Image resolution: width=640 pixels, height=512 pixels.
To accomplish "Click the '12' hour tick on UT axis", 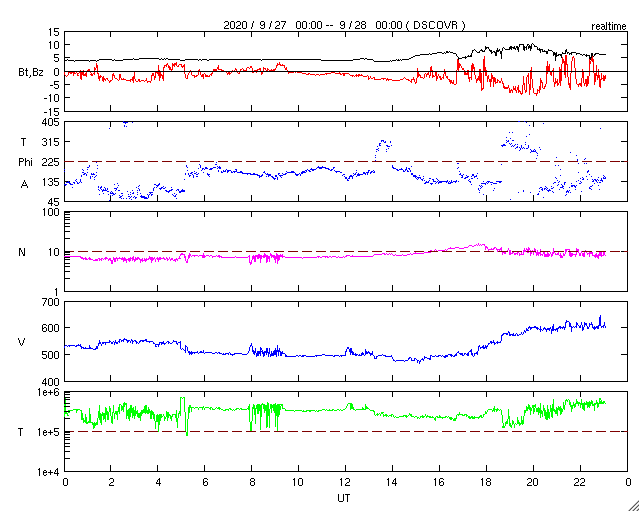I will pos(346,482).
